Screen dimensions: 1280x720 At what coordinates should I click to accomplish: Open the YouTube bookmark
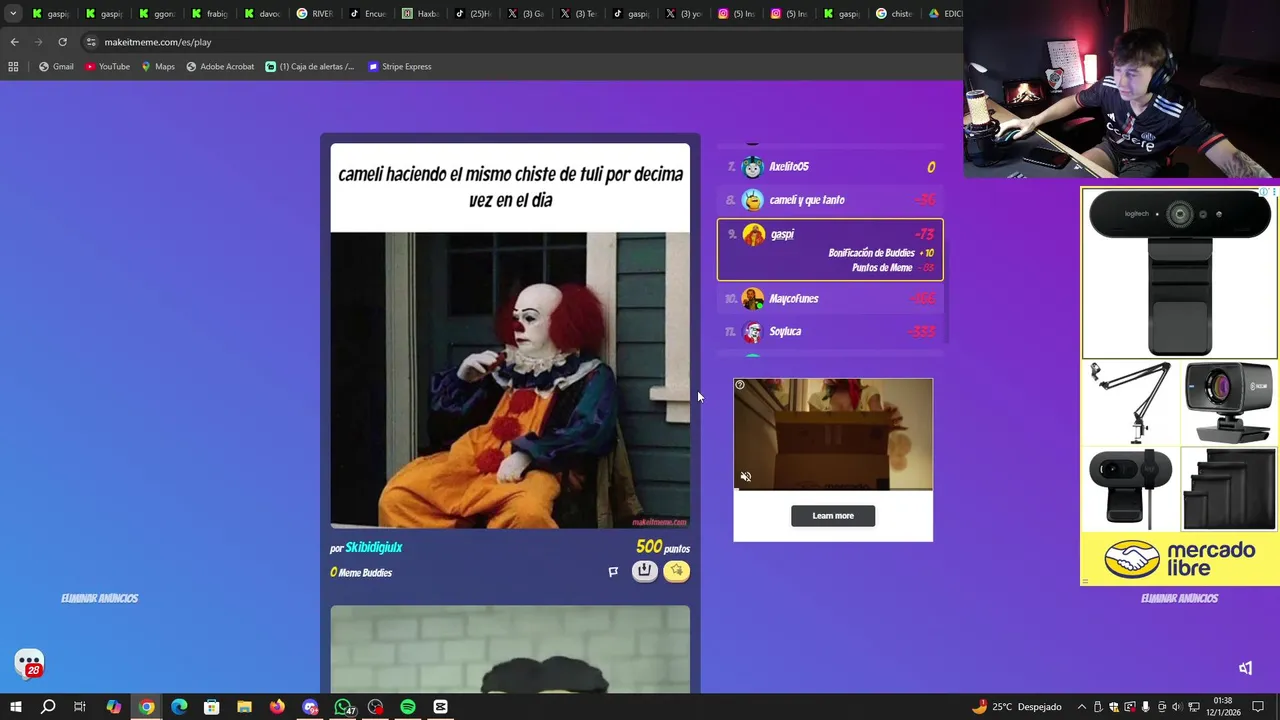[108, 67]
